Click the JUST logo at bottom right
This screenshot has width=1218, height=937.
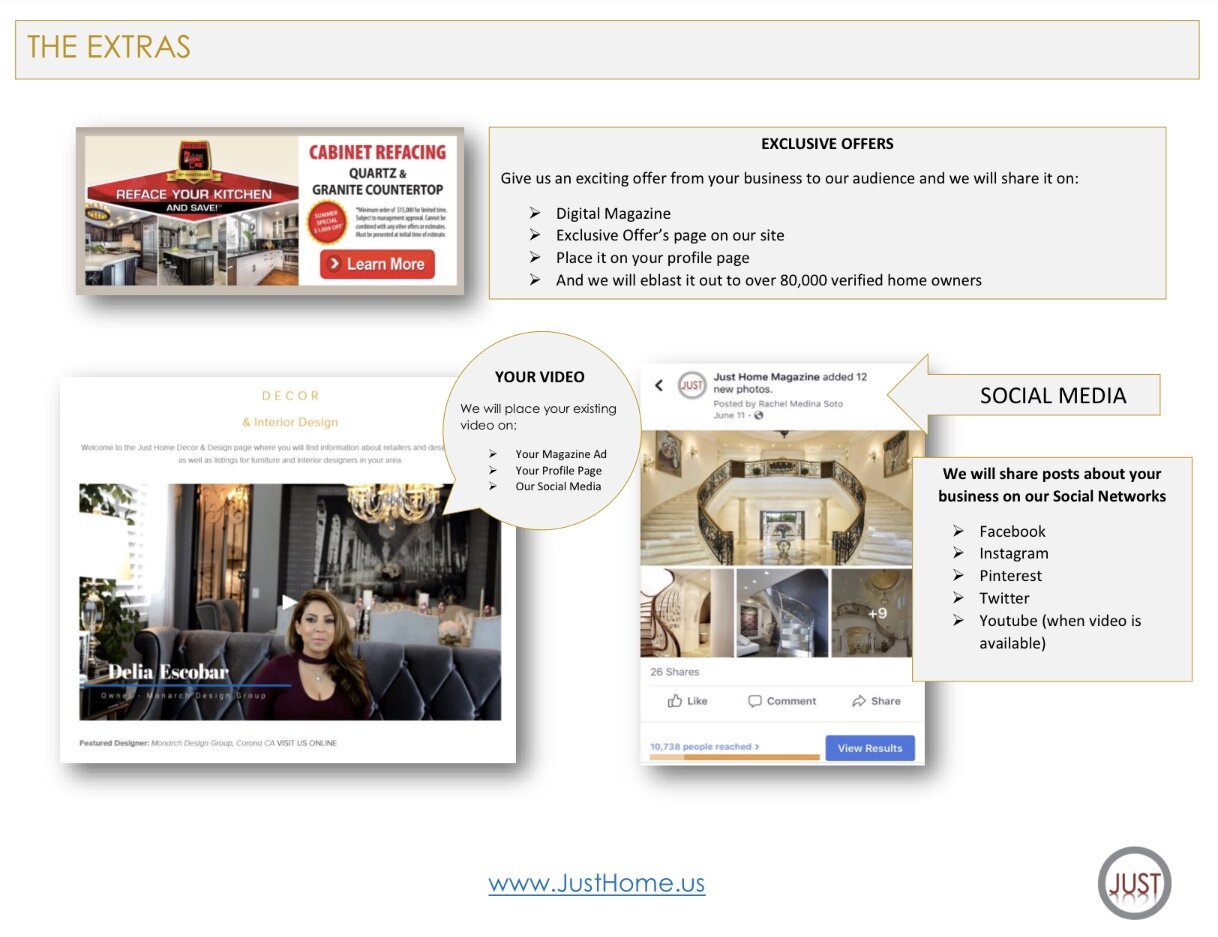click(1134, 883)
